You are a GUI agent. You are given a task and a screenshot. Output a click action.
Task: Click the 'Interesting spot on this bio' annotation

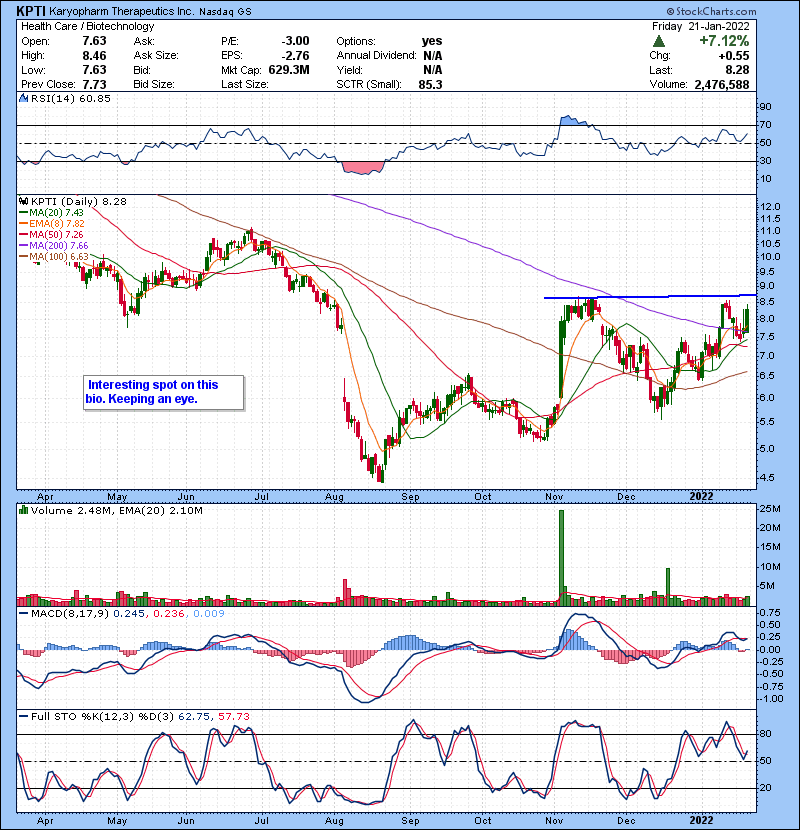coord(164,392)
